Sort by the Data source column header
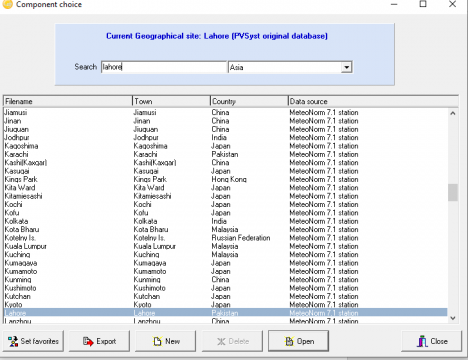This screenshot has height=360, width=468. (373, 101)
